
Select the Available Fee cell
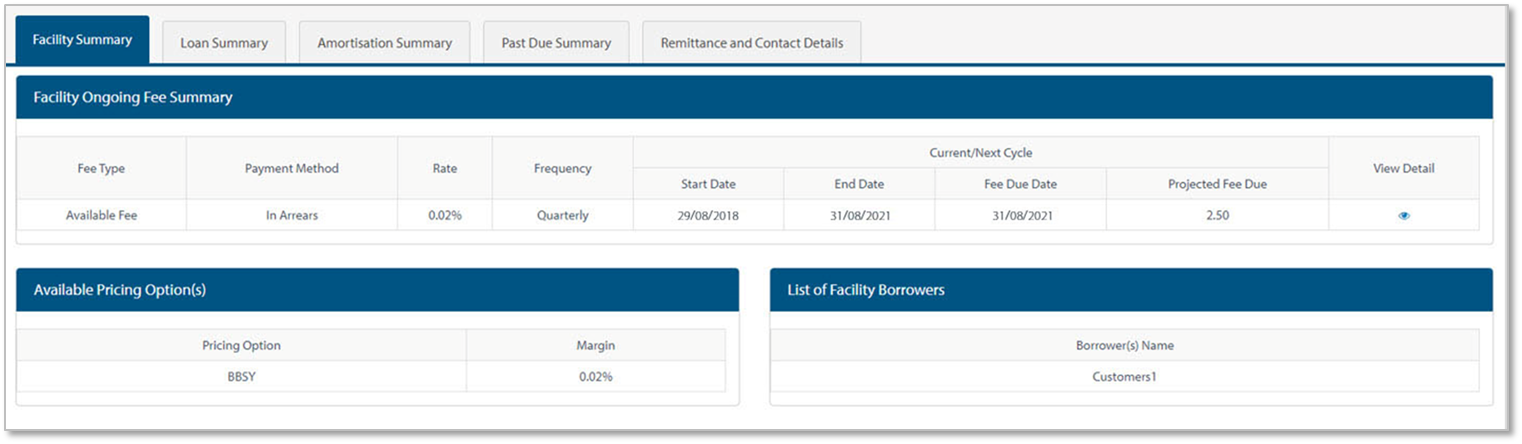click(x=101, y=215)
